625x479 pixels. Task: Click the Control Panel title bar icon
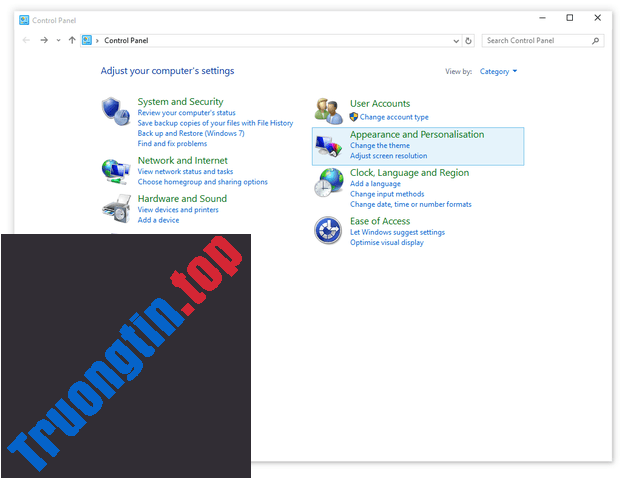tap(24, 20)
